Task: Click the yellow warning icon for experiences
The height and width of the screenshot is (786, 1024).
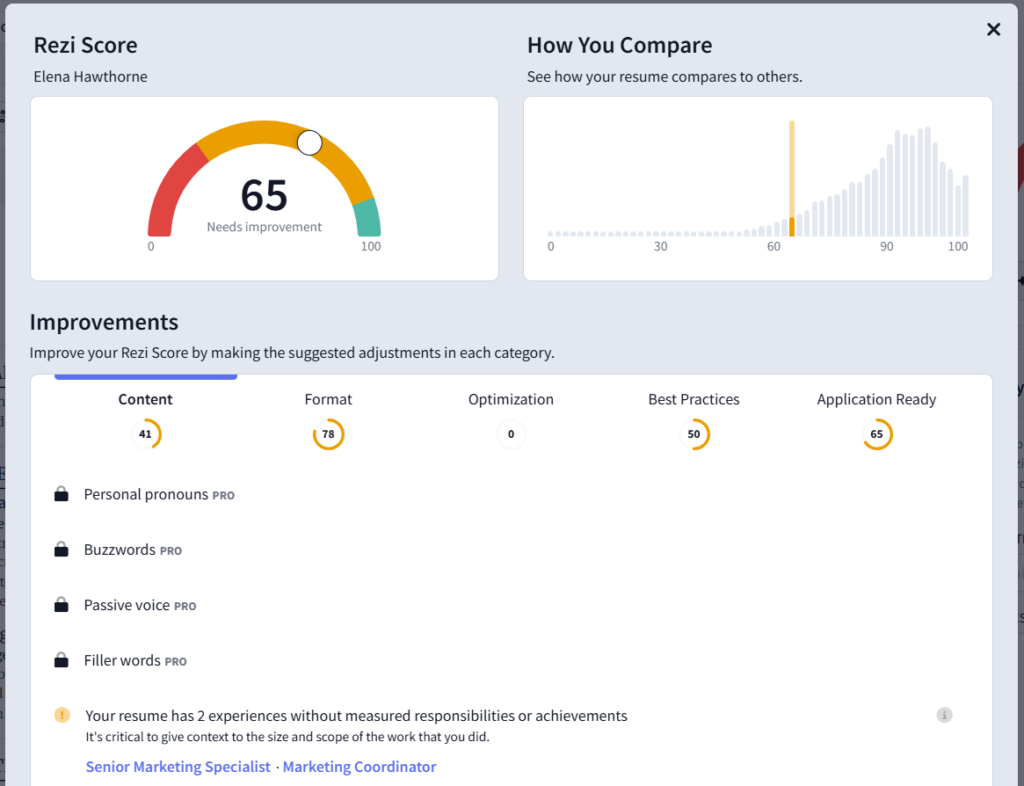Action: click(62, 715)
